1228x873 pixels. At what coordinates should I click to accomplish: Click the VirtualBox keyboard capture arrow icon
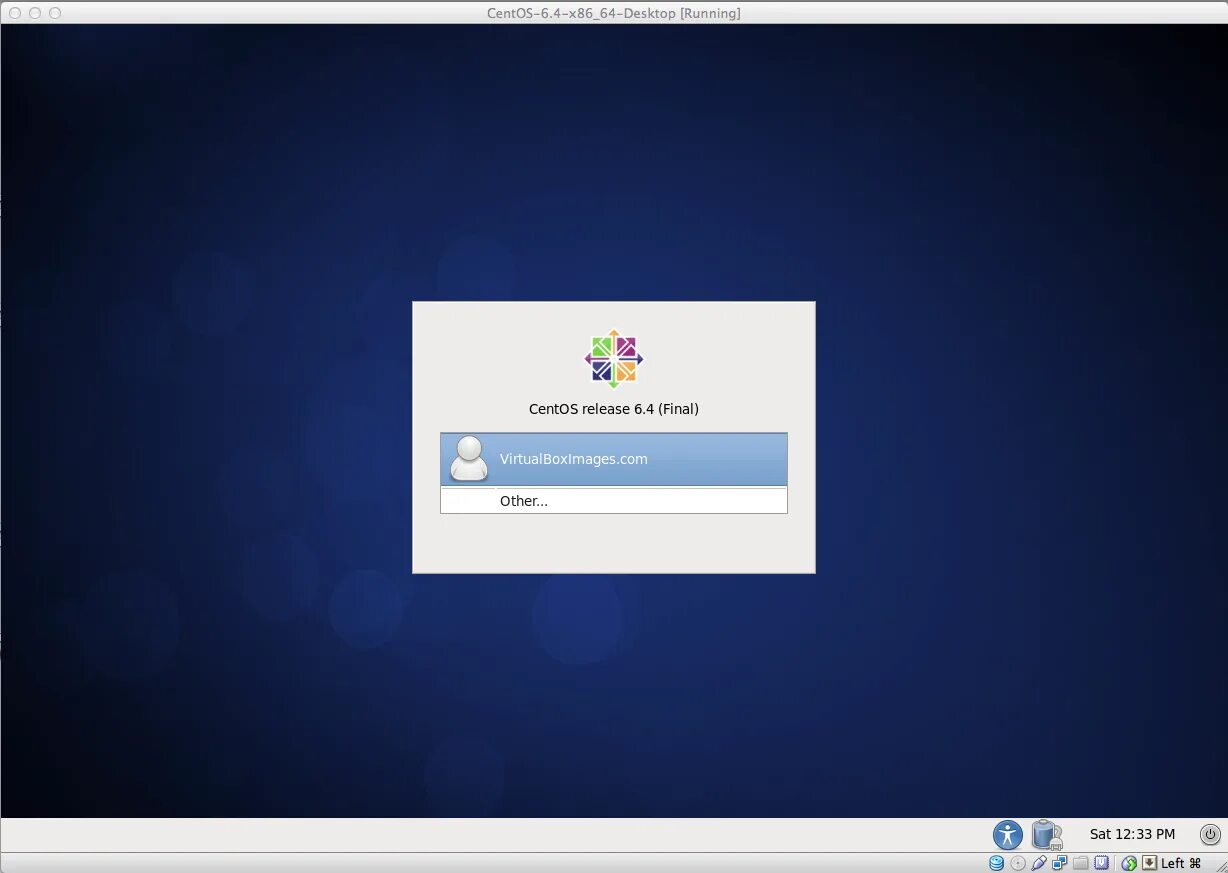[x=1150, y=863]
